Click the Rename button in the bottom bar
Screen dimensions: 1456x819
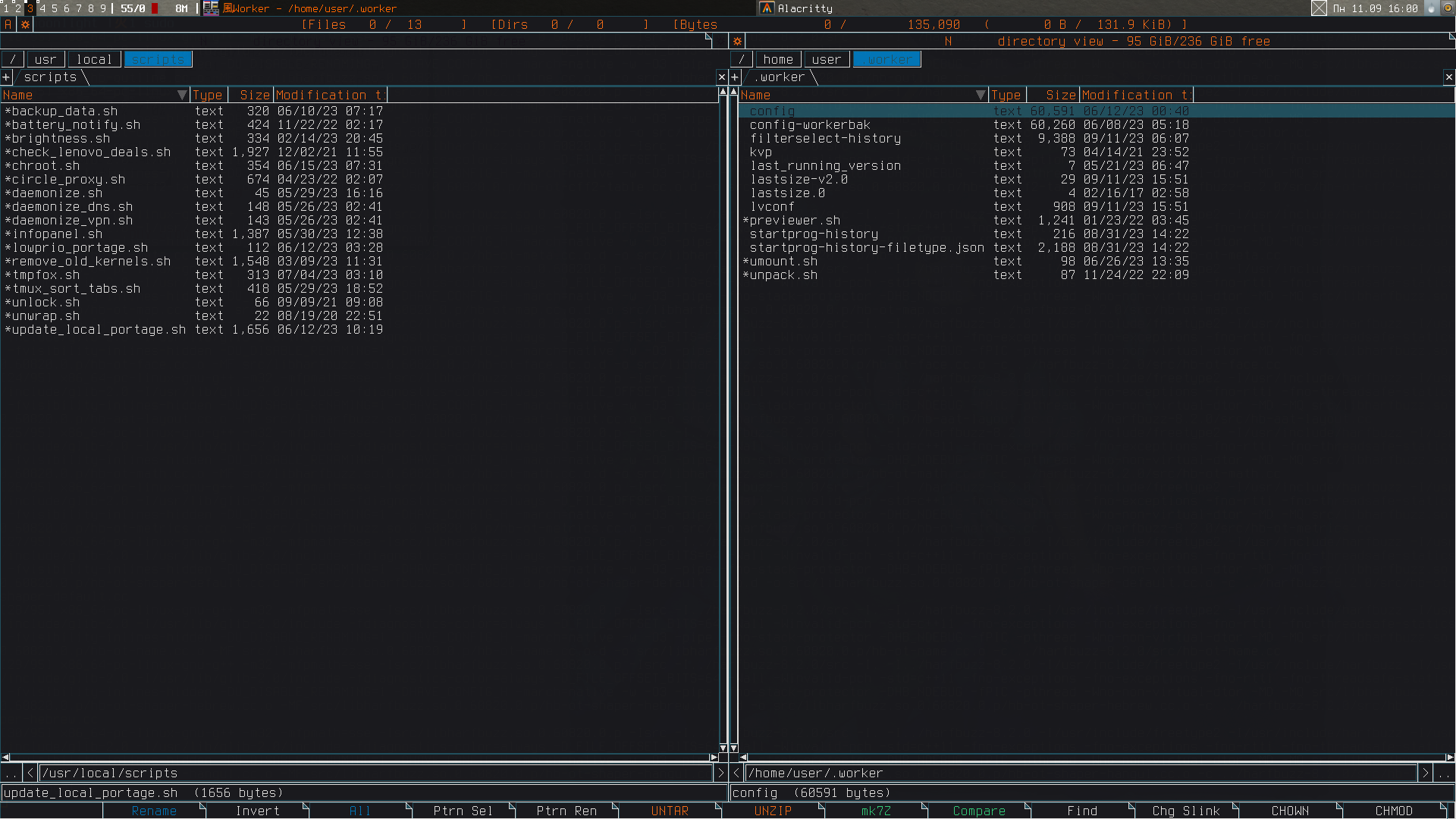(155, 811)
